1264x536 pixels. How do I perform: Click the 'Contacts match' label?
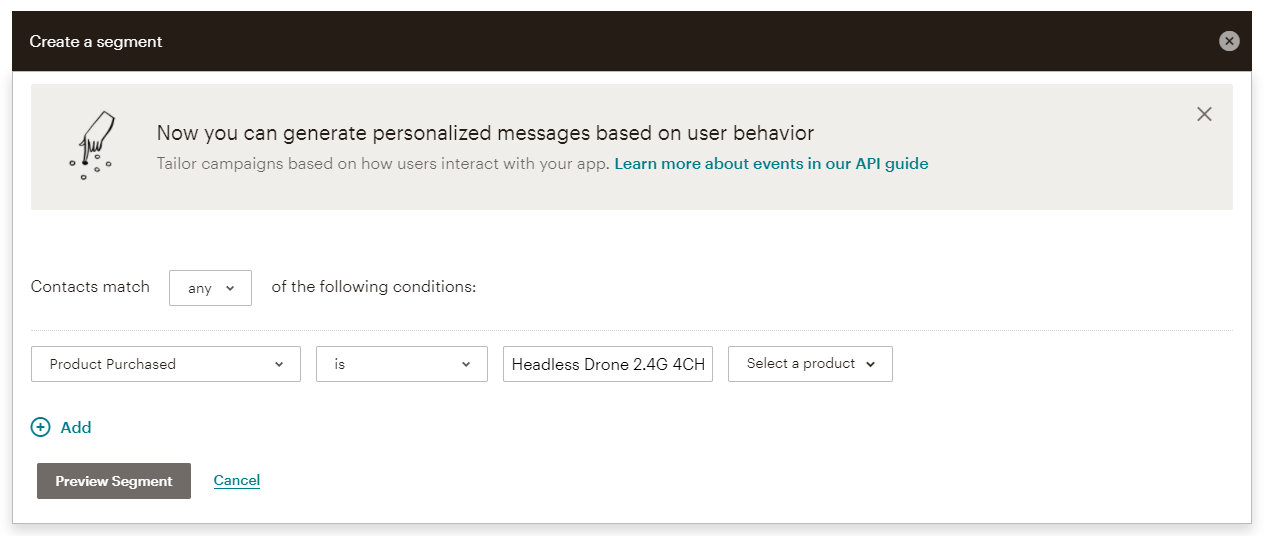coord(90,287)
